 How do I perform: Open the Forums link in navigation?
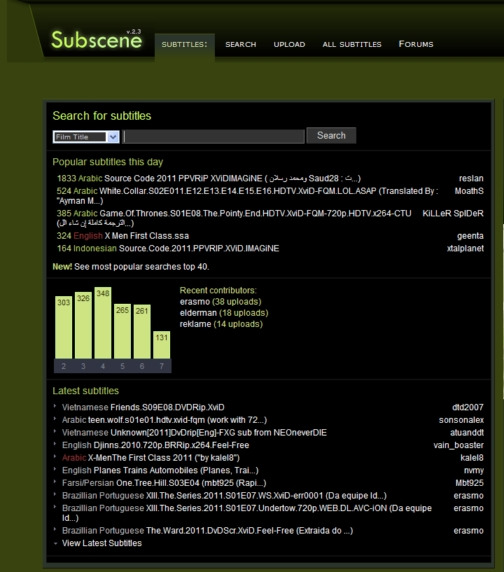click(x=416, y=44)
